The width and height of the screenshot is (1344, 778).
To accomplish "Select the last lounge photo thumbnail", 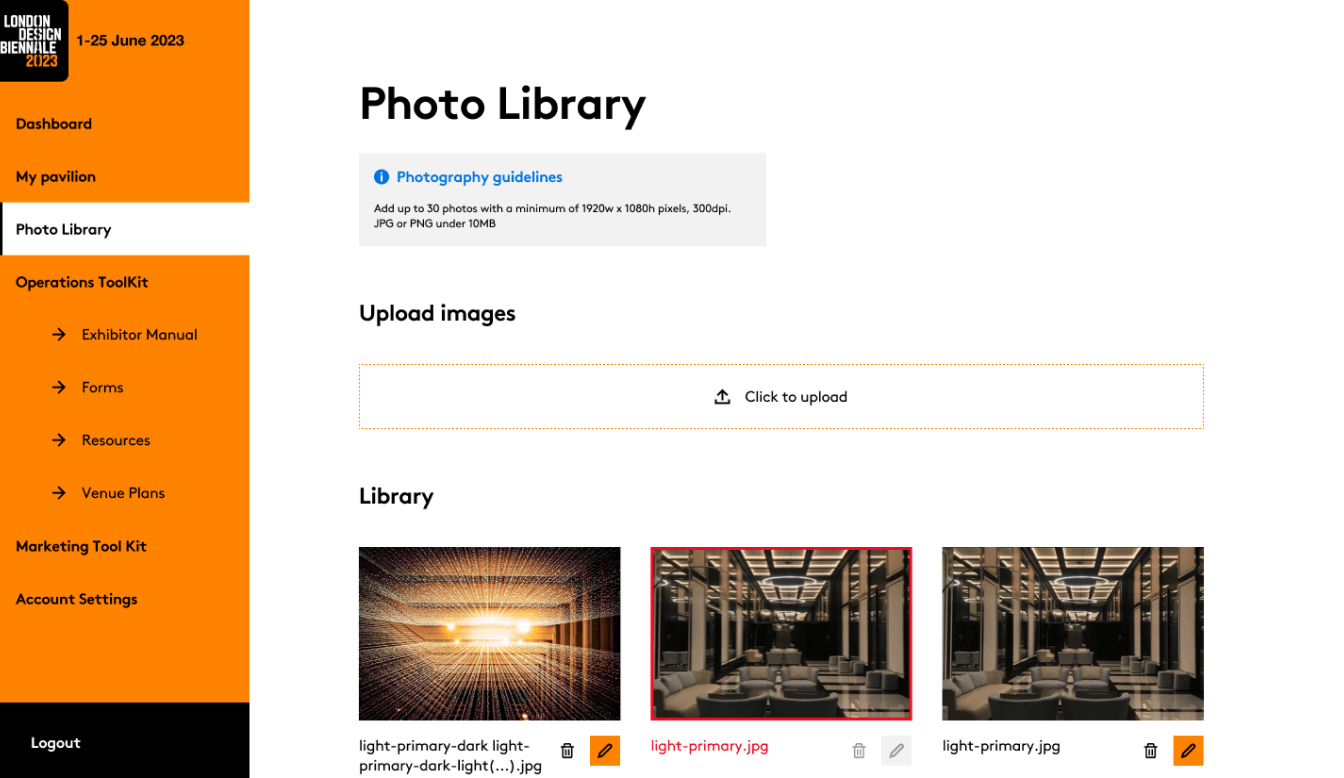I will 1073,633.
